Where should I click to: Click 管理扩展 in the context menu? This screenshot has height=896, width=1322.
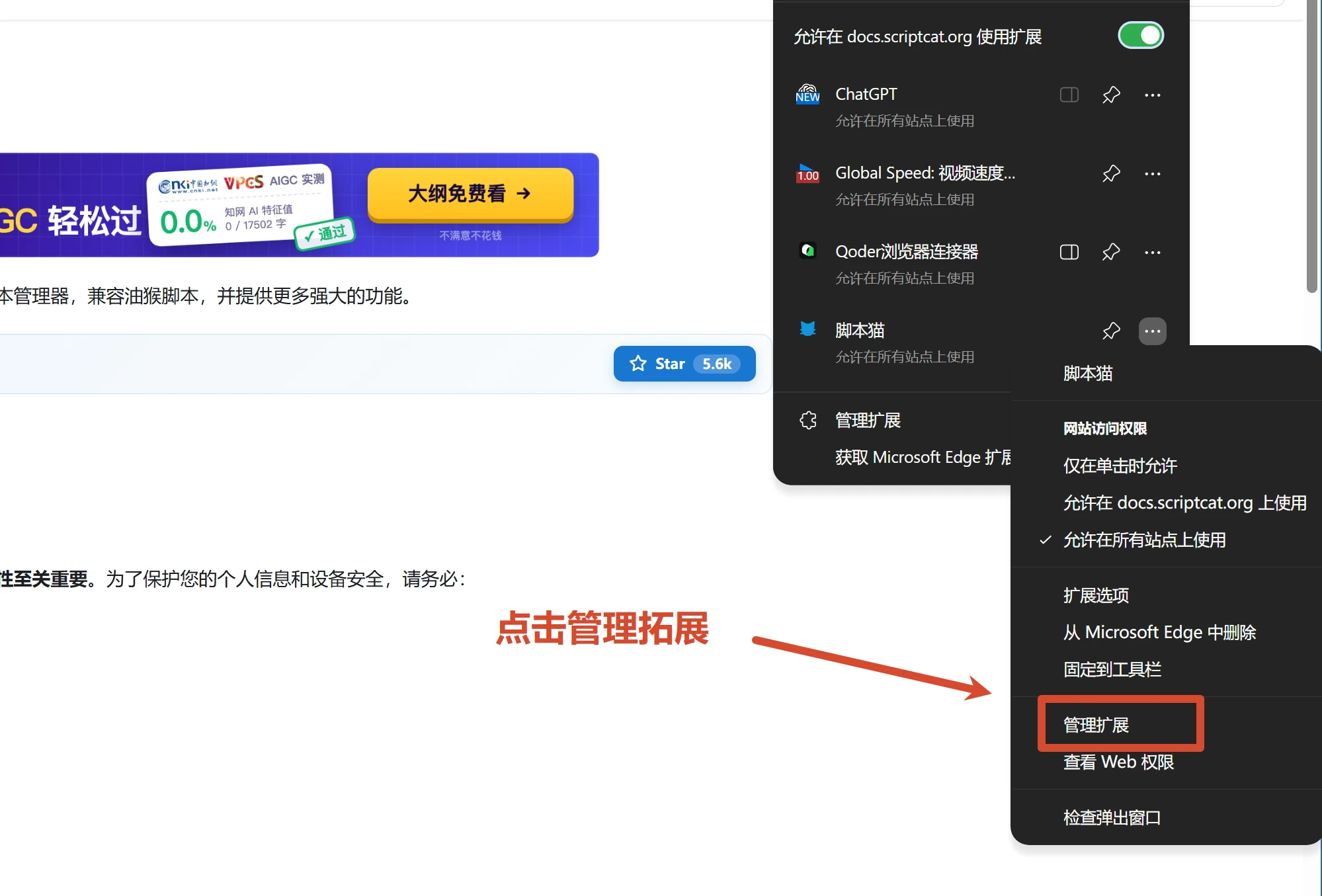1096,725
